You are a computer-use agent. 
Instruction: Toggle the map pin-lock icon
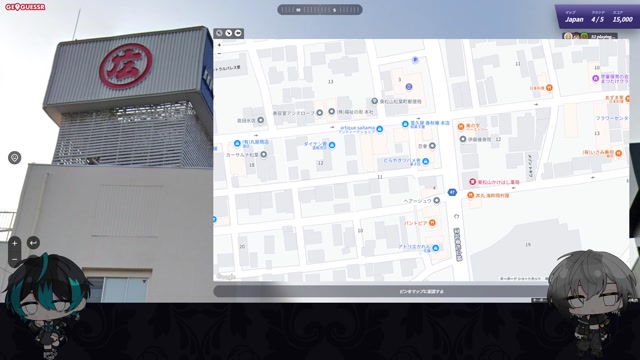[238, 33]
